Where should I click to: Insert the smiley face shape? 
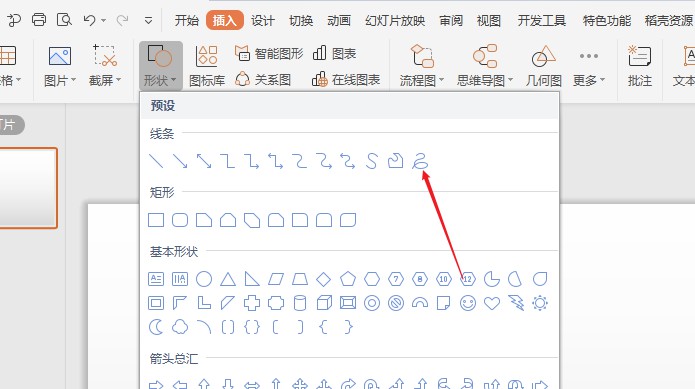pos(468,303)
